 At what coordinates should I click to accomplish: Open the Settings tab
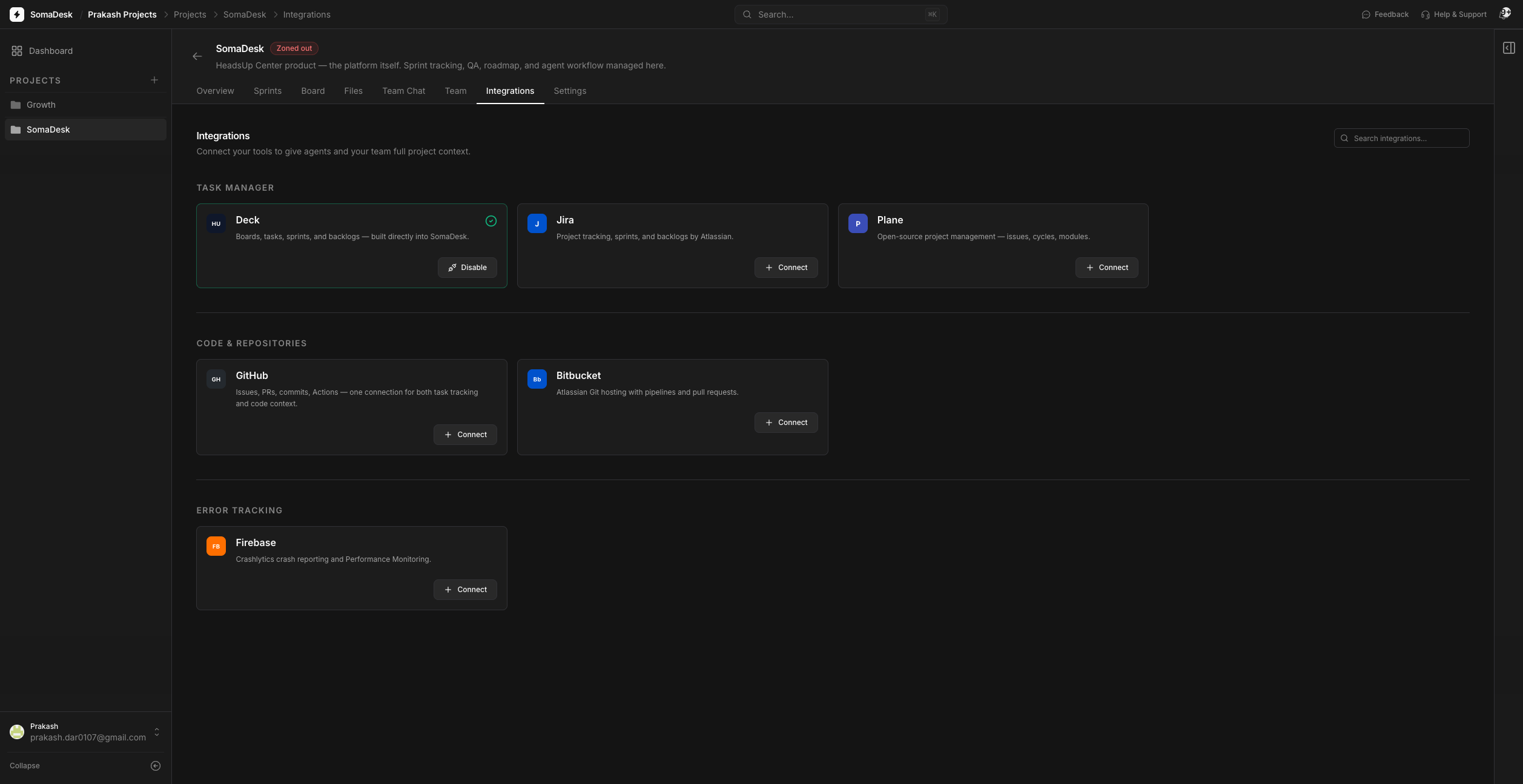tap(570, 91)
